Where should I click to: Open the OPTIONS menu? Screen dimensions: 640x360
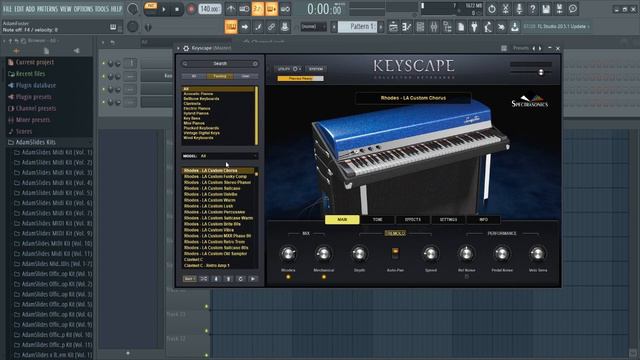click(83, 9)
